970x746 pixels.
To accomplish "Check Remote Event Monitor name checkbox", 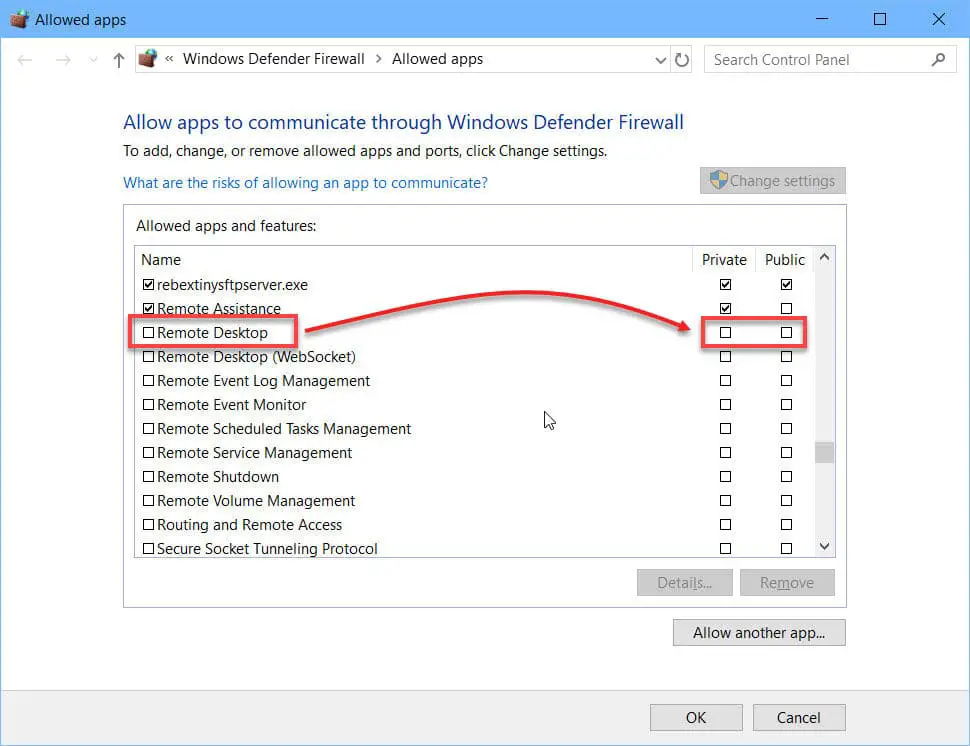I will click(x=148, y=405).
